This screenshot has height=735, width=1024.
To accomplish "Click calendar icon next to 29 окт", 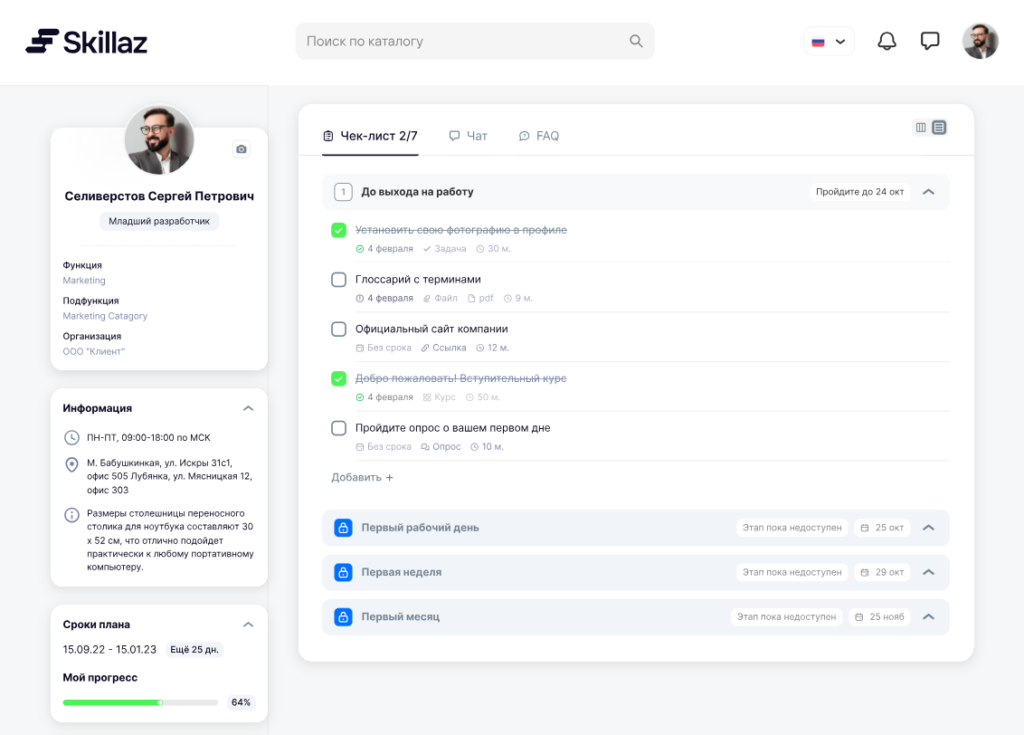I will (x=865, y=572).
